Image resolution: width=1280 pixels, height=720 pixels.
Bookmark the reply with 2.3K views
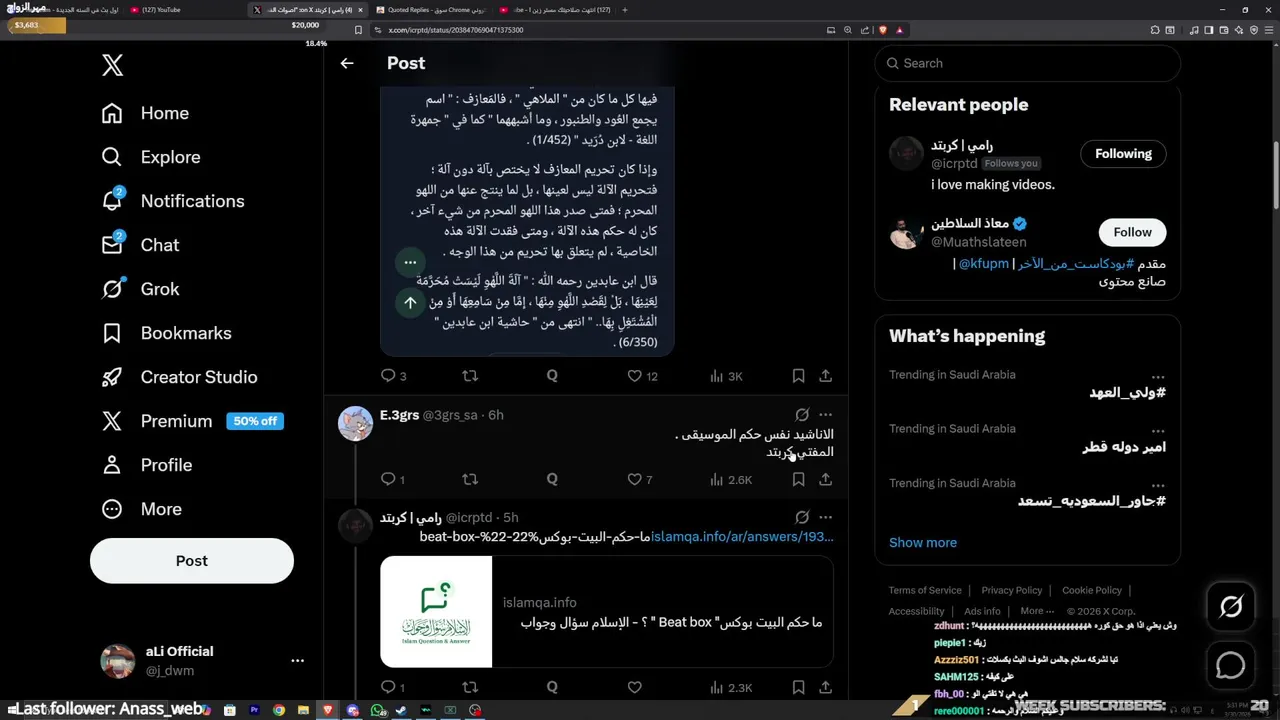click(798, 687)
